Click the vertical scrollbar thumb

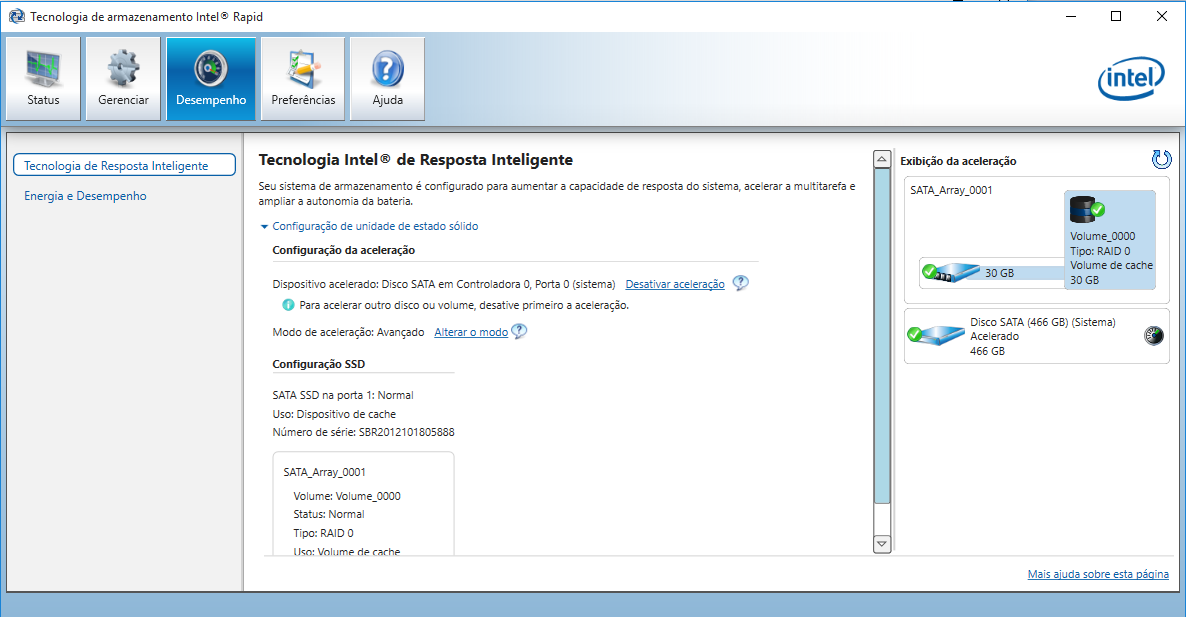tap(881, 336)
